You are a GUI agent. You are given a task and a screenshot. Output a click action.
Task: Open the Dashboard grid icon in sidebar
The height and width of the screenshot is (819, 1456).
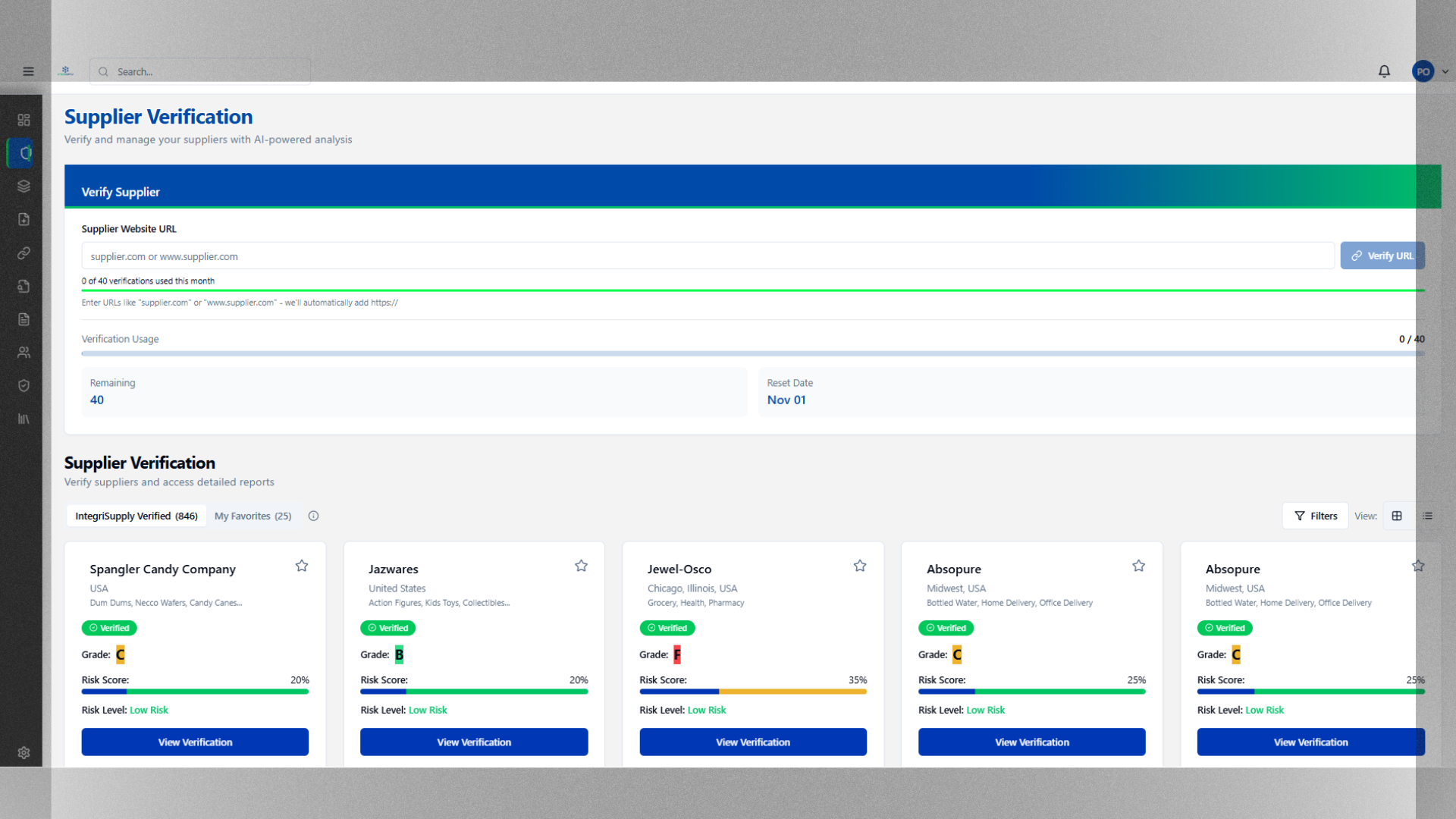(x=23, y=119)
